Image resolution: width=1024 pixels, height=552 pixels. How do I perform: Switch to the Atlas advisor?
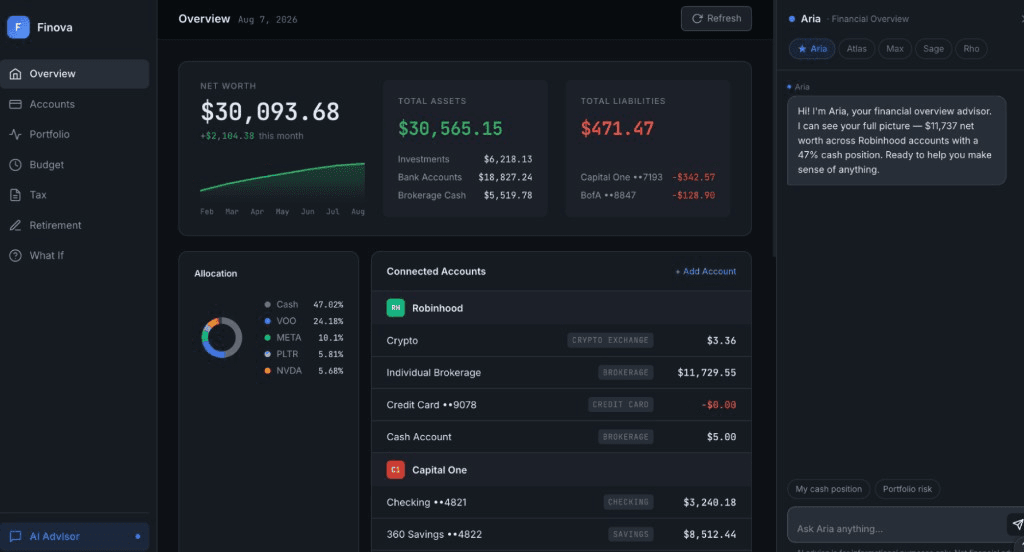[856, 48]
